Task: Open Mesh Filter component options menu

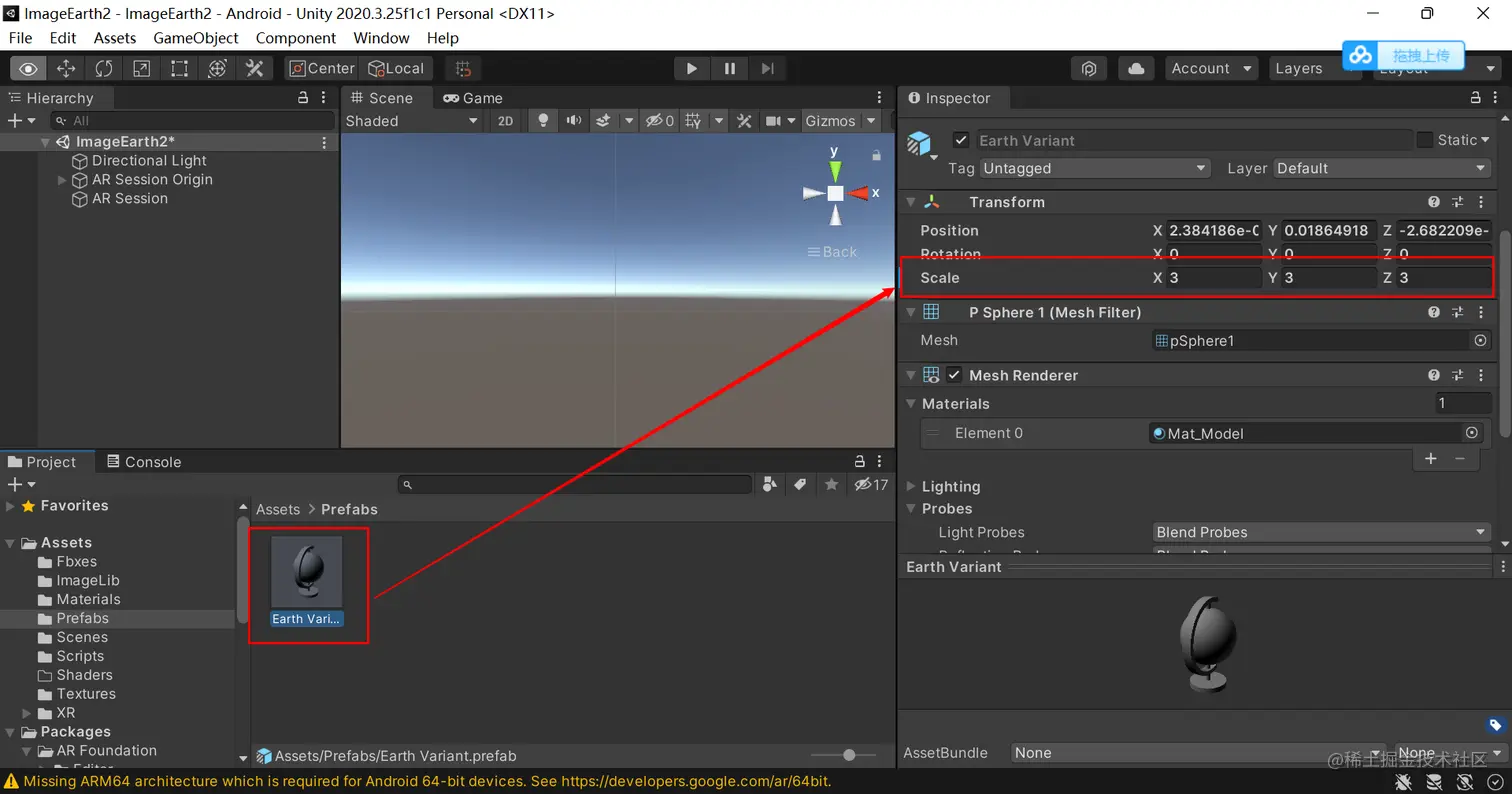Action: tap(1480, 313)
